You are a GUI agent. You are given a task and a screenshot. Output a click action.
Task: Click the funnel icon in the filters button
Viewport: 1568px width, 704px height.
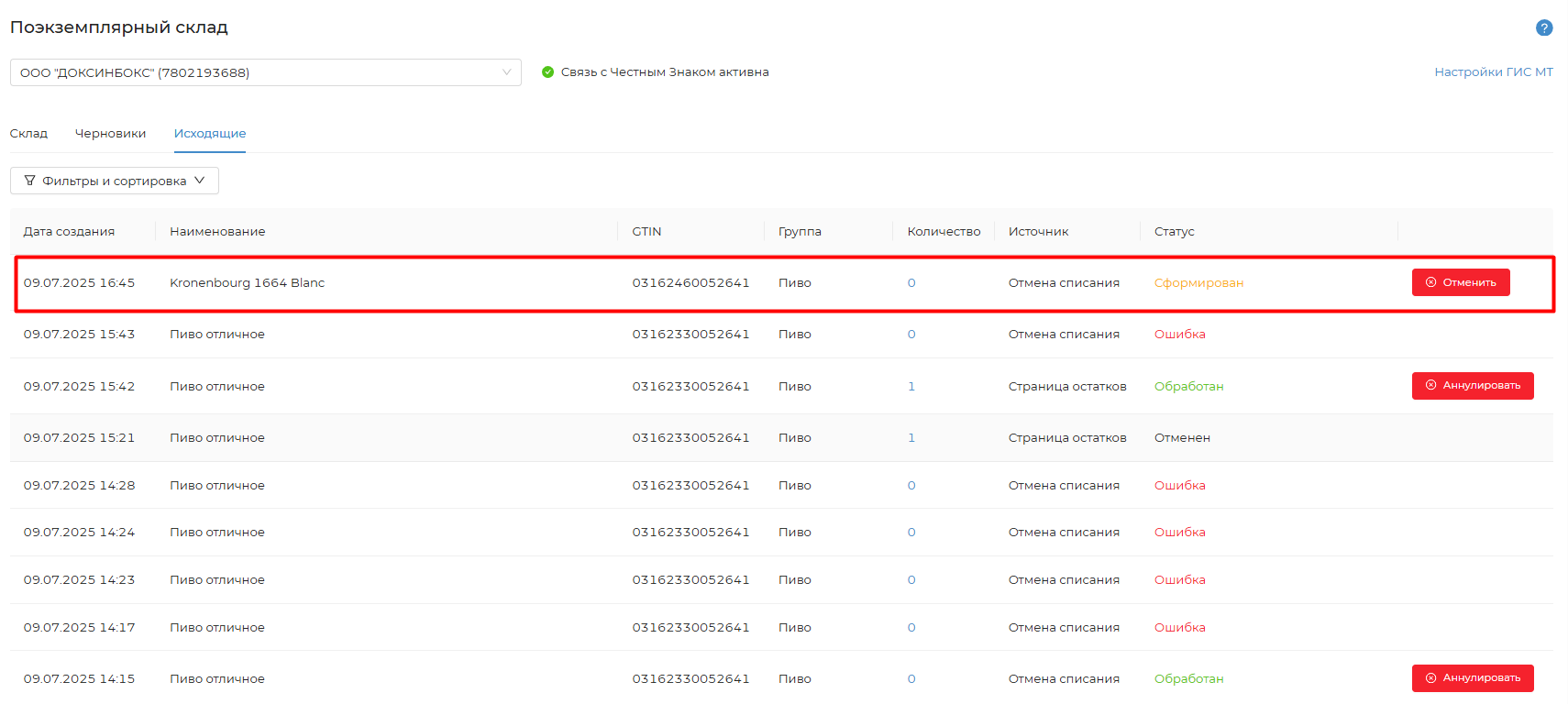coord(29,181)
